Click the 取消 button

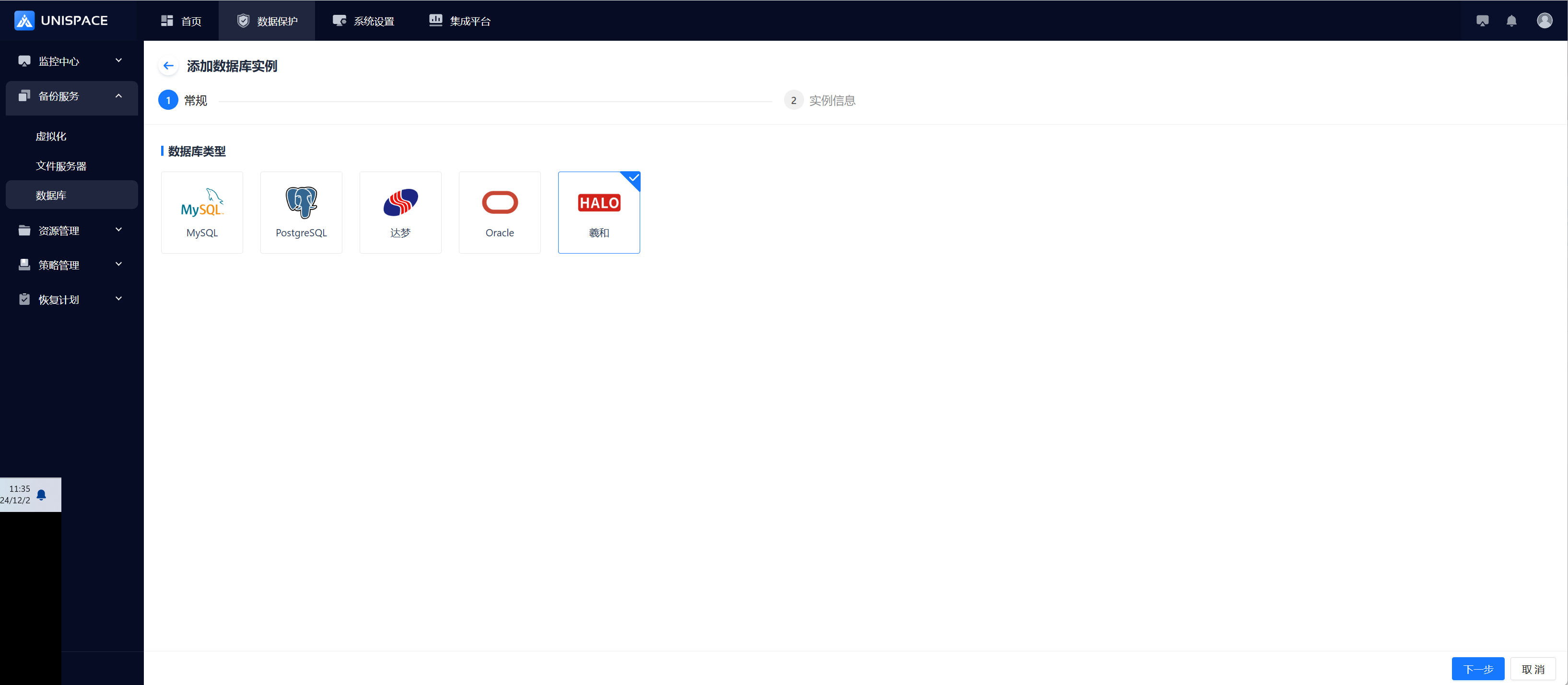pos(1532,669)
